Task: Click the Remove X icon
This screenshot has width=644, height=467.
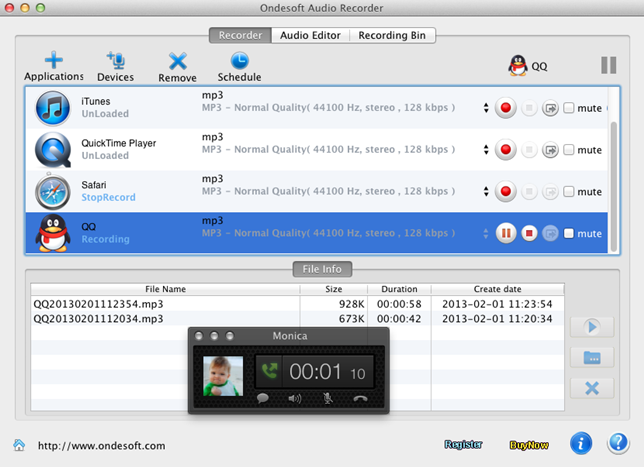Action: pos(177,61)
